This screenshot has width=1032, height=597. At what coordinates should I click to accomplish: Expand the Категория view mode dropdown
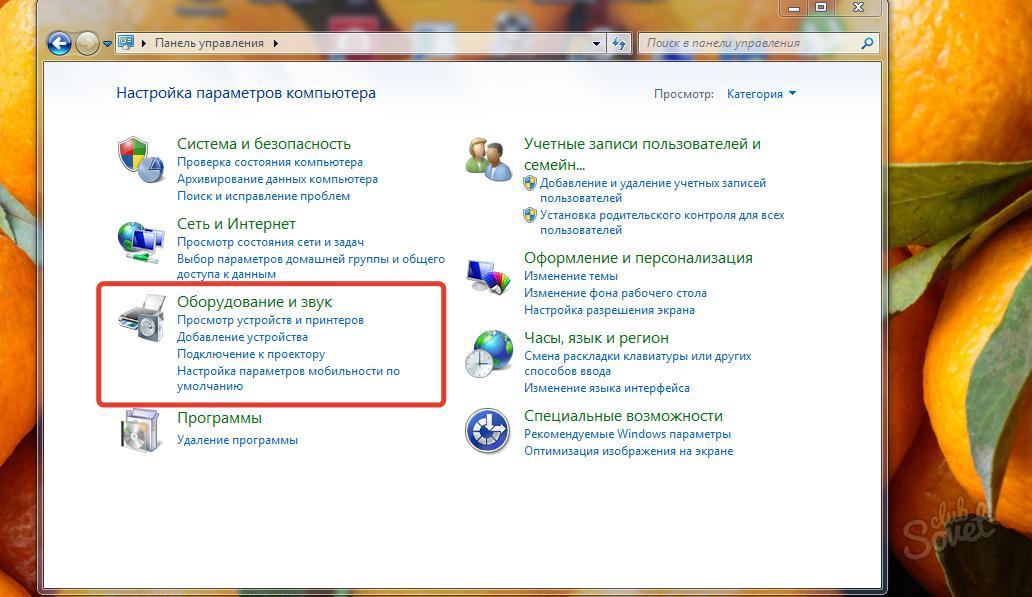(x=761, y=94)
